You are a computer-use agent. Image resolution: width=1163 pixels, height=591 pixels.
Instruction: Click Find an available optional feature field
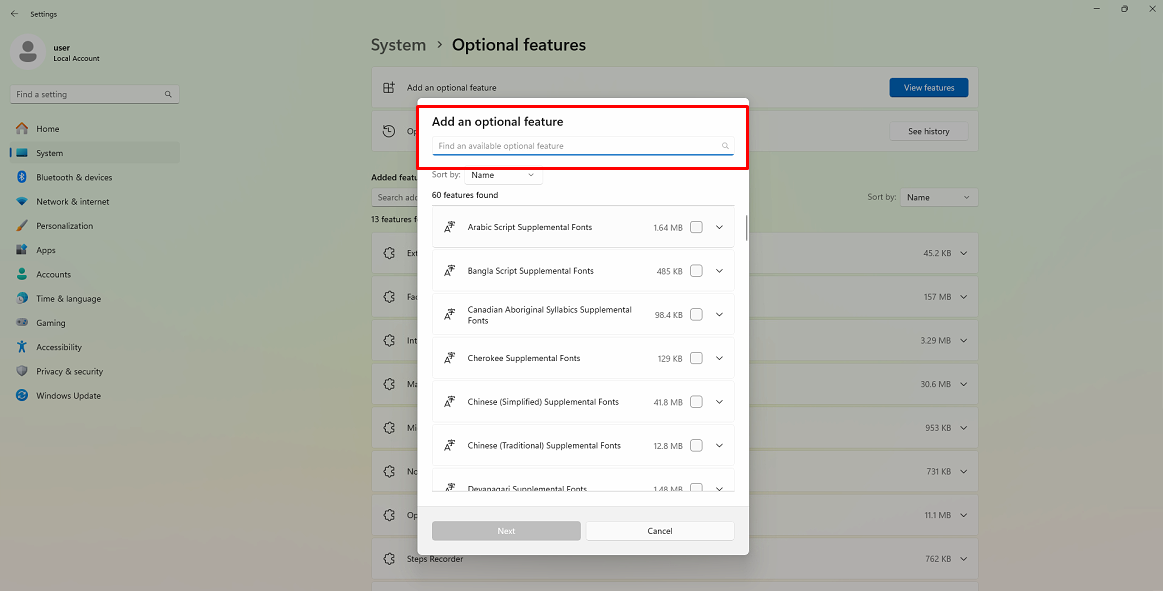[583, 146]
